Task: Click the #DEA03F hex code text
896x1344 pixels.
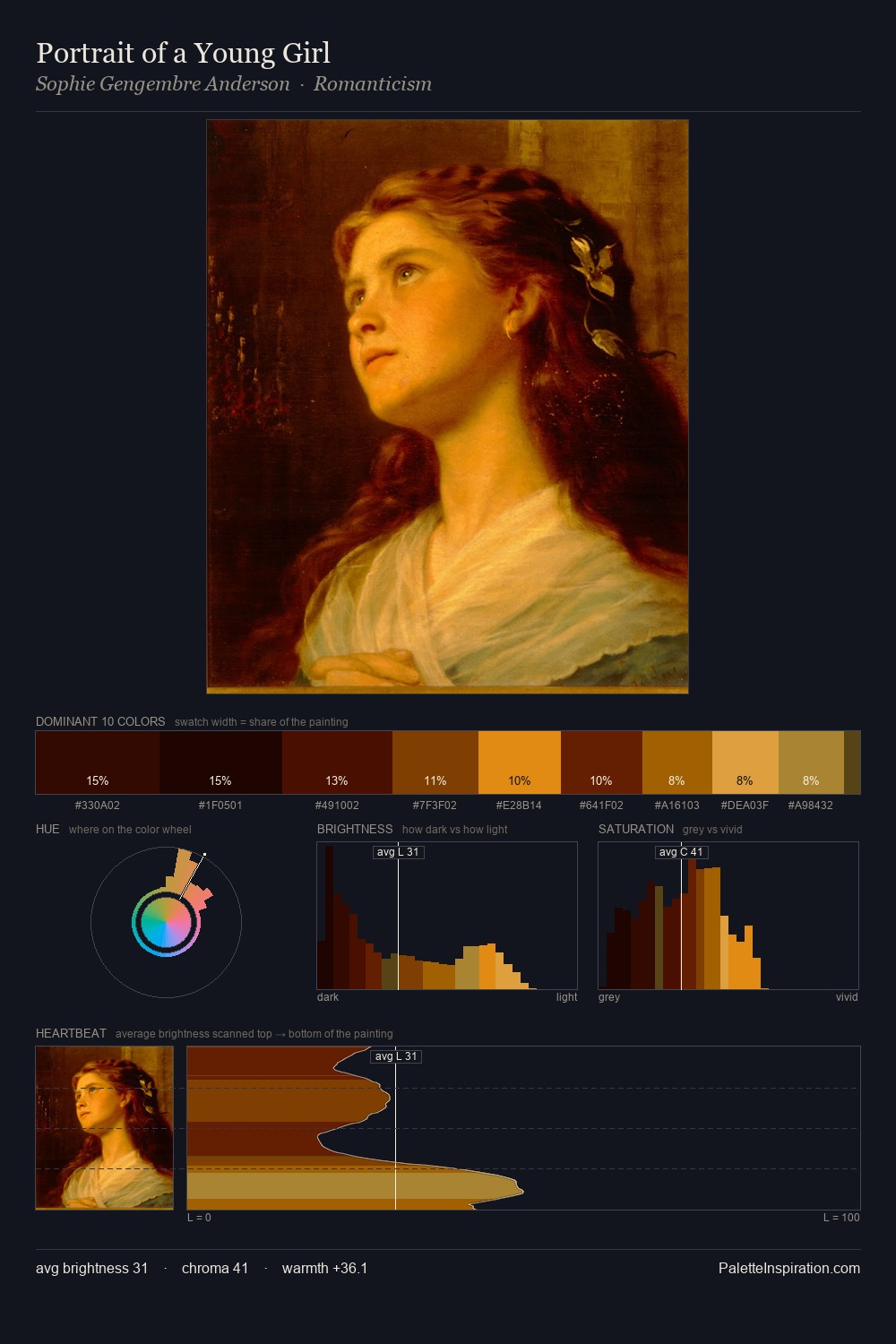Action: pyautogui.click(x=745, y=806)
